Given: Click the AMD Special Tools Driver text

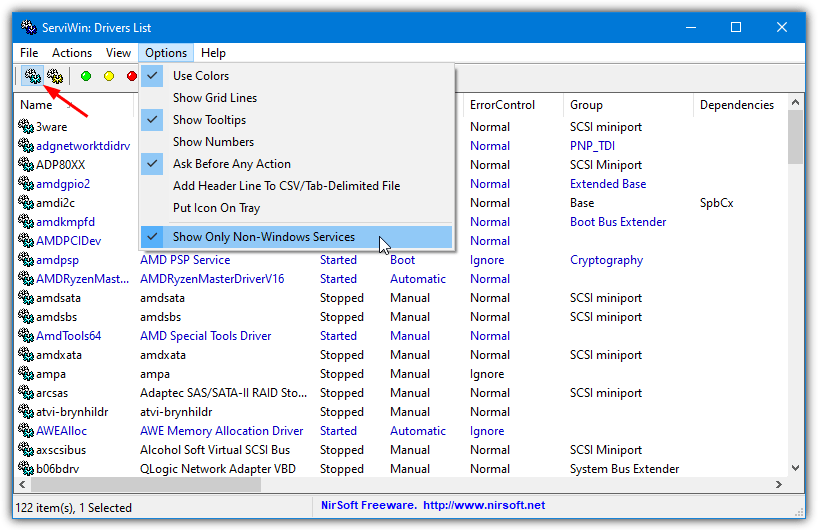Looking at the screenshot, I should [x=206, y=336].
